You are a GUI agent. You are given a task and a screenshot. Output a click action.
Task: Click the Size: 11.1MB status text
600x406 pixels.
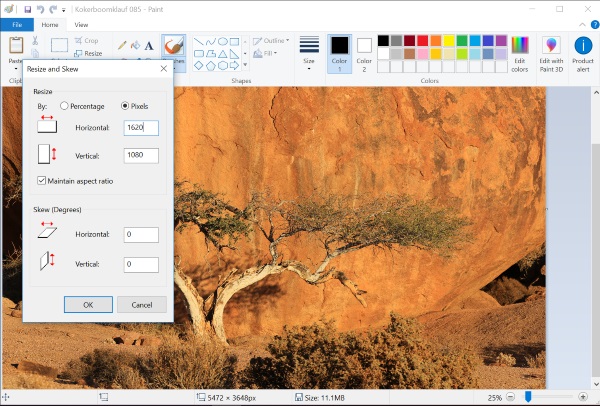324,398
